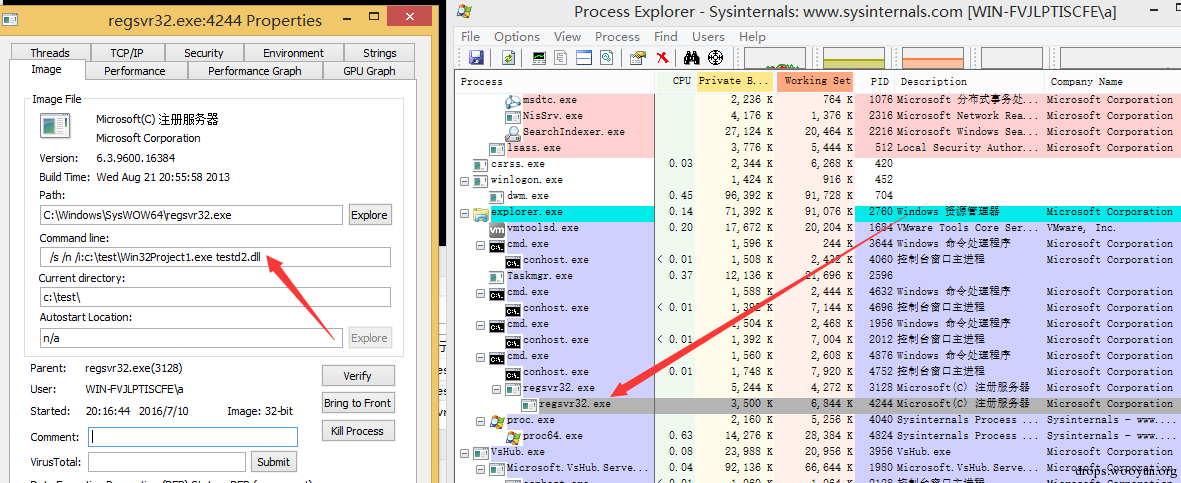Viewport: 1181px width, 483px height.
Task: Collapse the cmd.exe node with PID 1956
Action: (481, 325)
